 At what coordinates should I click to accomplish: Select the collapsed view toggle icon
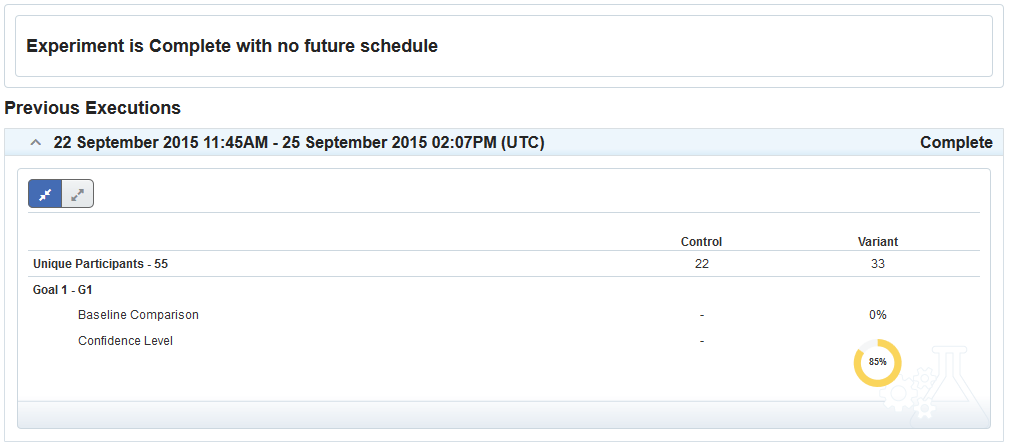tap(45, 194)
